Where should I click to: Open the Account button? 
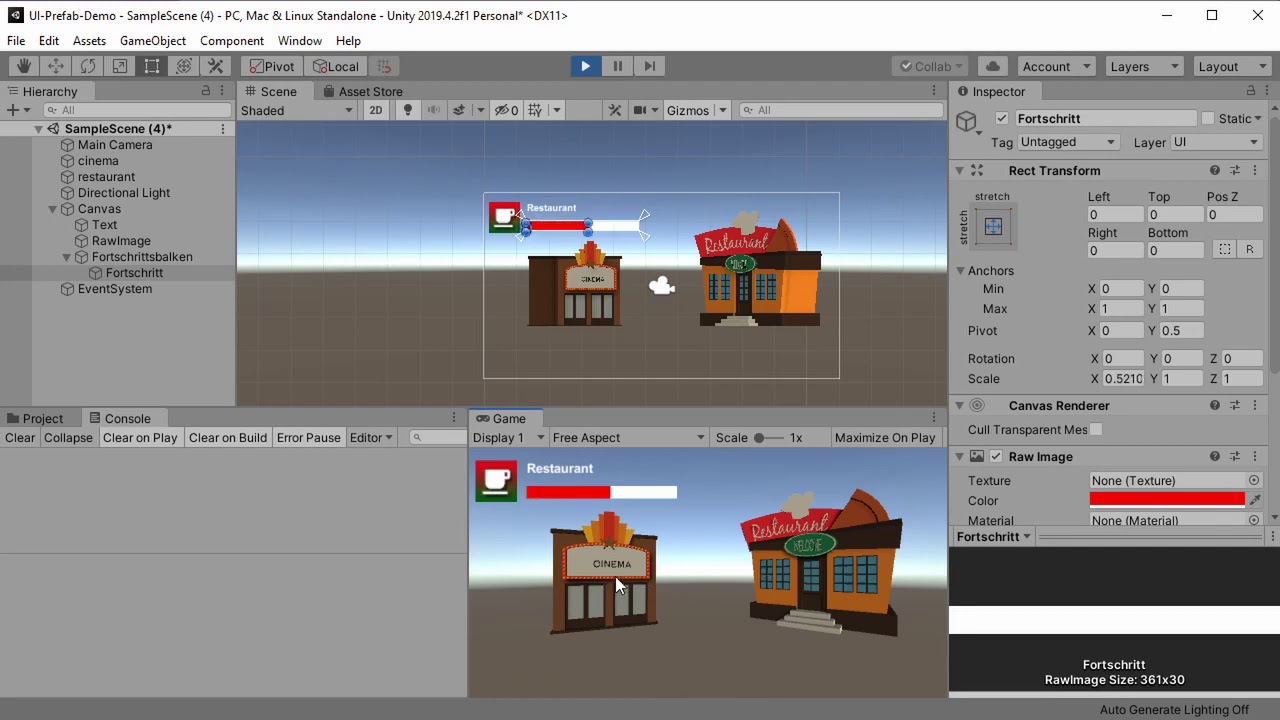[x=1056, y=66]
